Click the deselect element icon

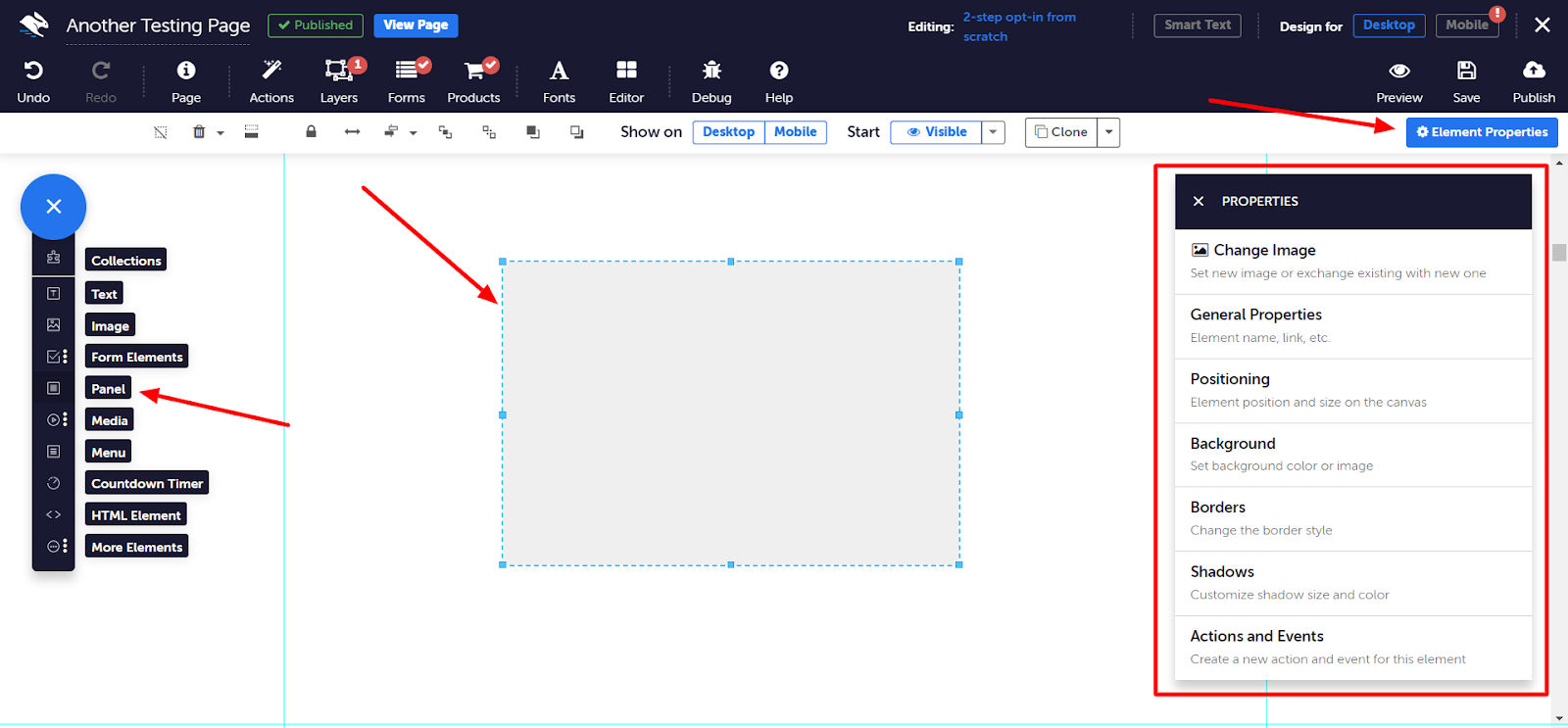[161, 132]
